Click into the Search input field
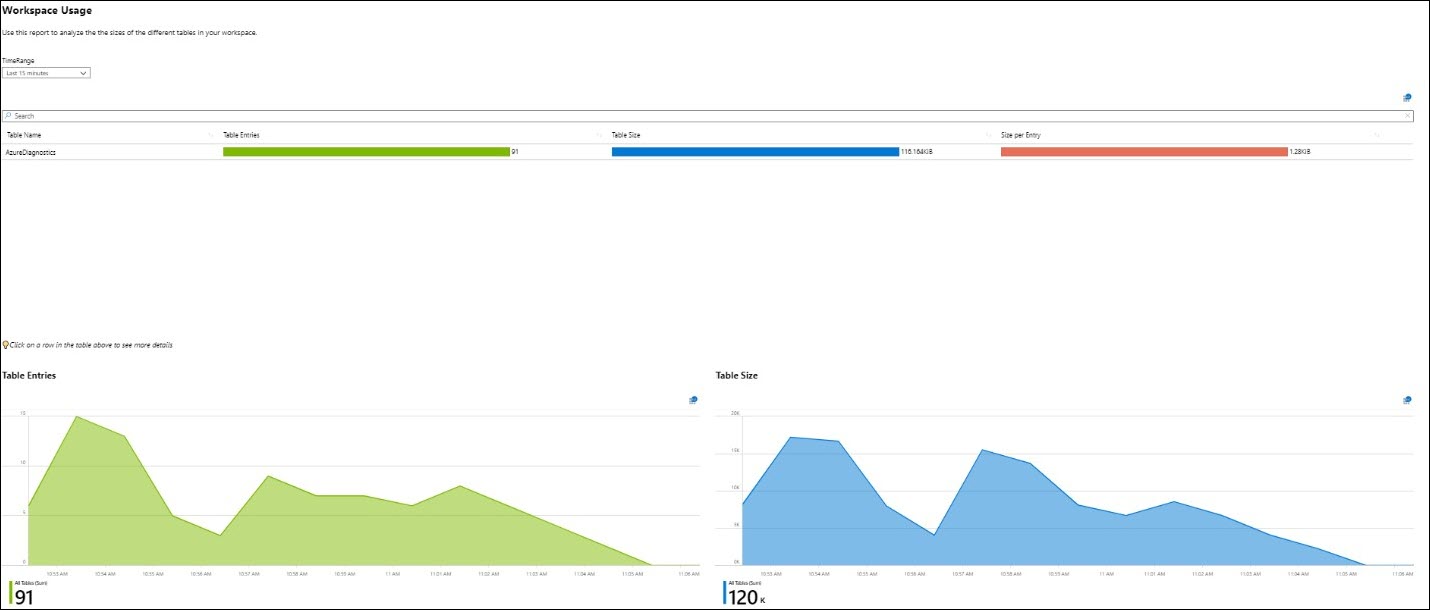 click(200, 115)
